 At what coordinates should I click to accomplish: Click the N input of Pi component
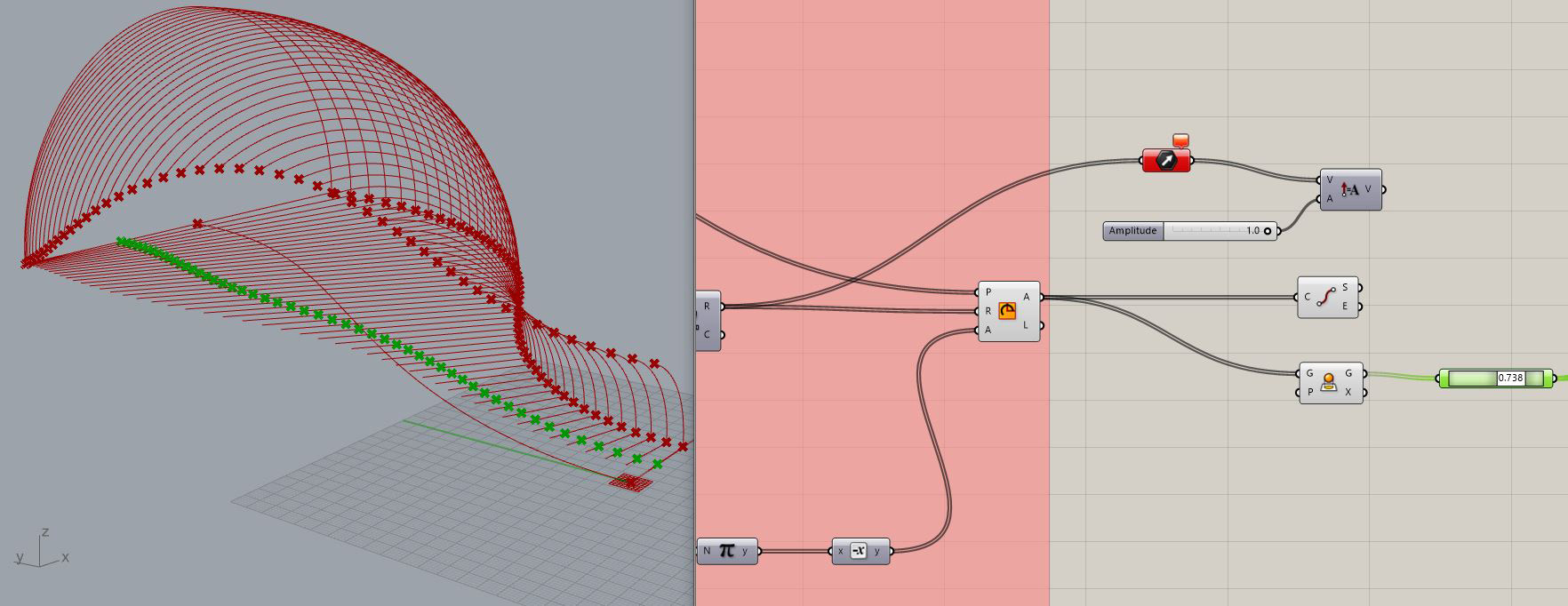click(x=707, y=551)
